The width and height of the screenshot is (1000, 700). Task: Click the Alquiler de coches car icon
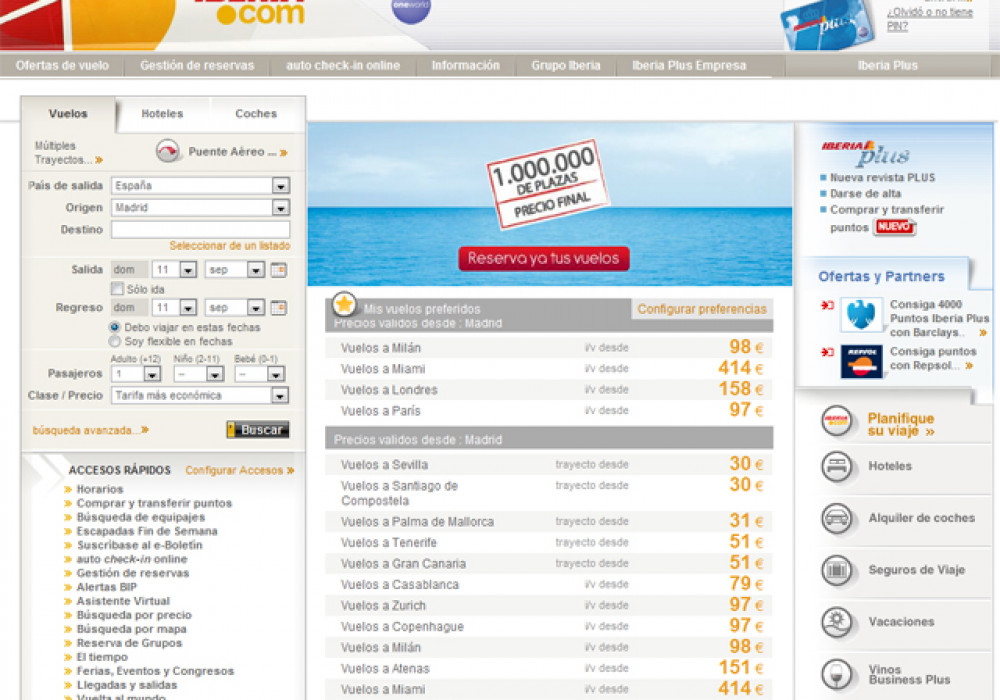click(836, 518)
